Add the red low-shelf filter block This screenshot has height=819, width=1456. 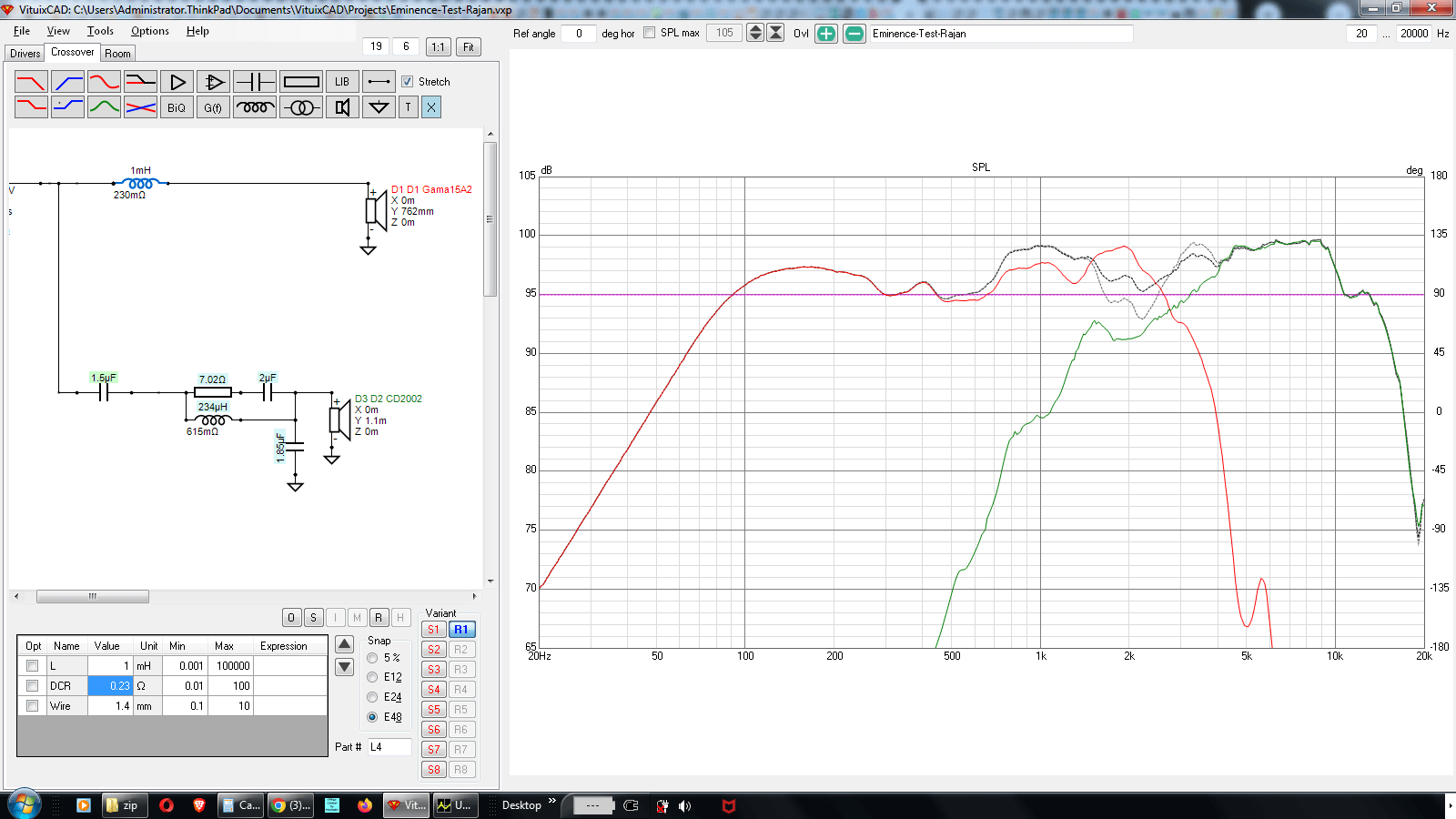(x=31, y=107)
